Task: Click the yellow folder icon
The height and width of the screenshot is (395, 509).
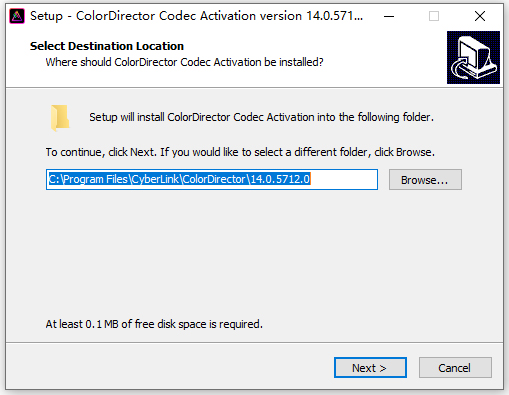Action: [x=60, y=118]
